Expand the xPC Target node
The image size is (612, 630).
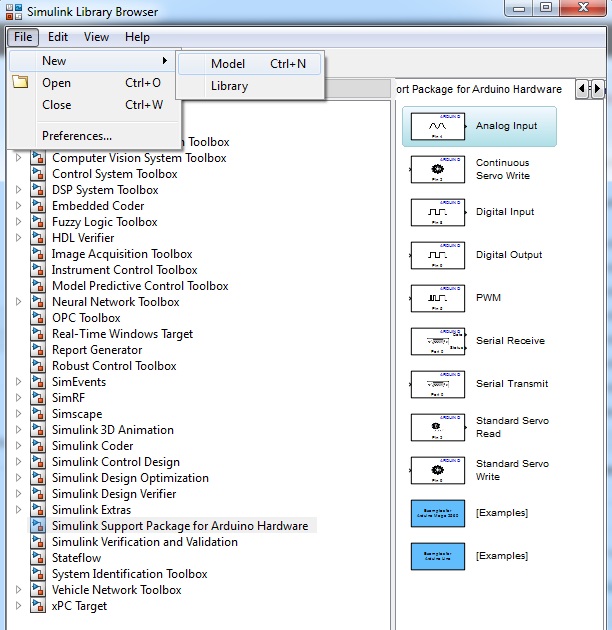[x=18, y=605]
